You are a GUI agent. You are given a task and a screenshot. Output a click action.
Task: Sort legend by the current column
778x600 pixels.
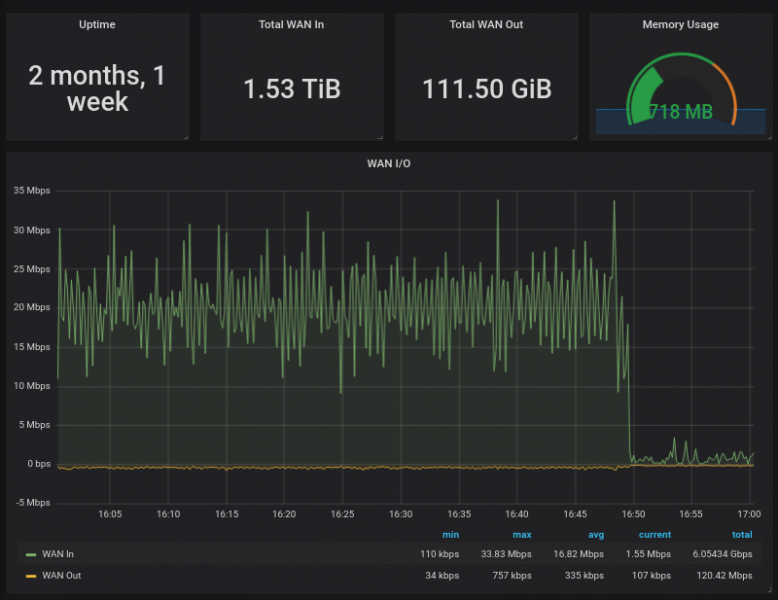click(655, 535)
